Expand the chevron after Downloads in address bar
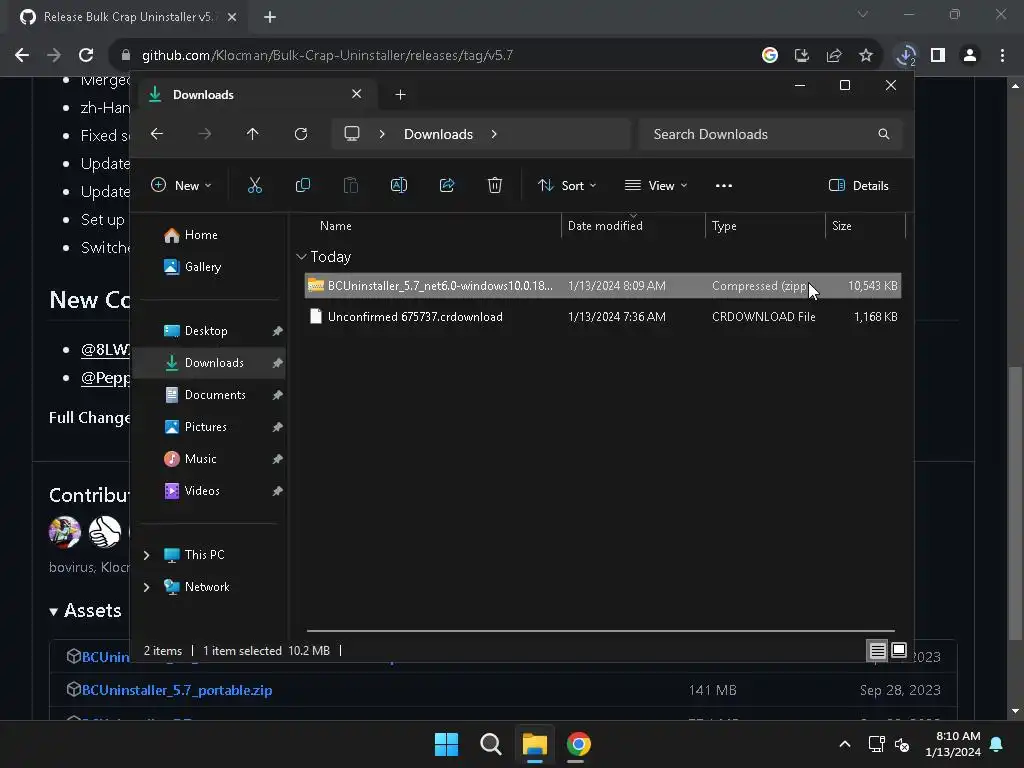This screenshot has height=768, width=1024. pos(494,134)
